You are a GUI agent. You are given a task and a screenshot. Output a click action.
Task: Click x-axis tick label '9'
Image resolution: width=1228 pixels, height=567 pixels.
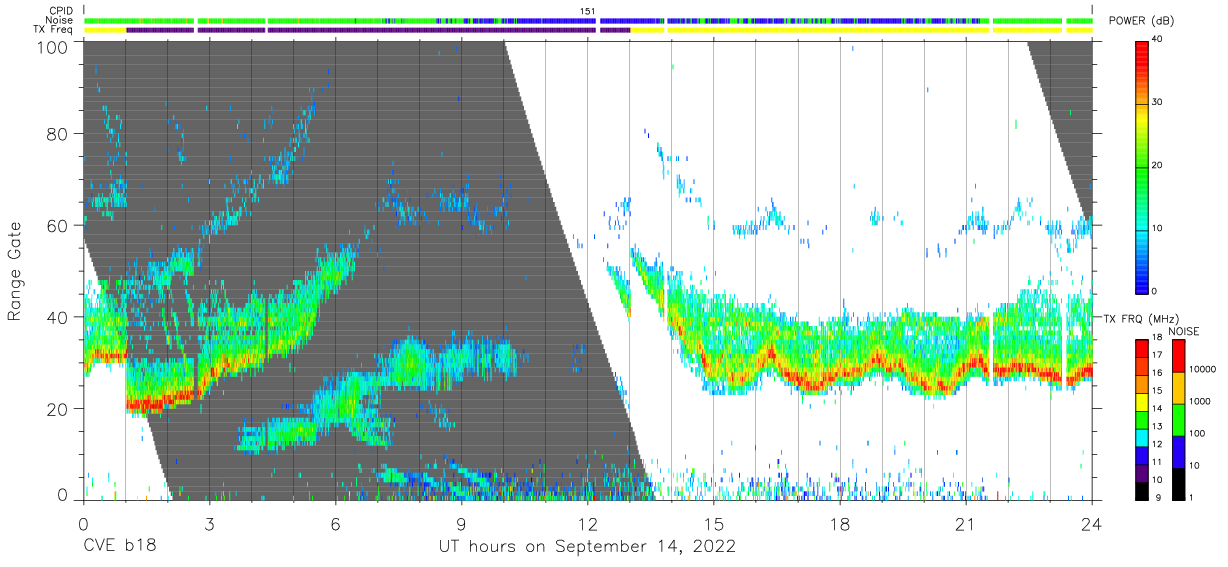(461, 524)
